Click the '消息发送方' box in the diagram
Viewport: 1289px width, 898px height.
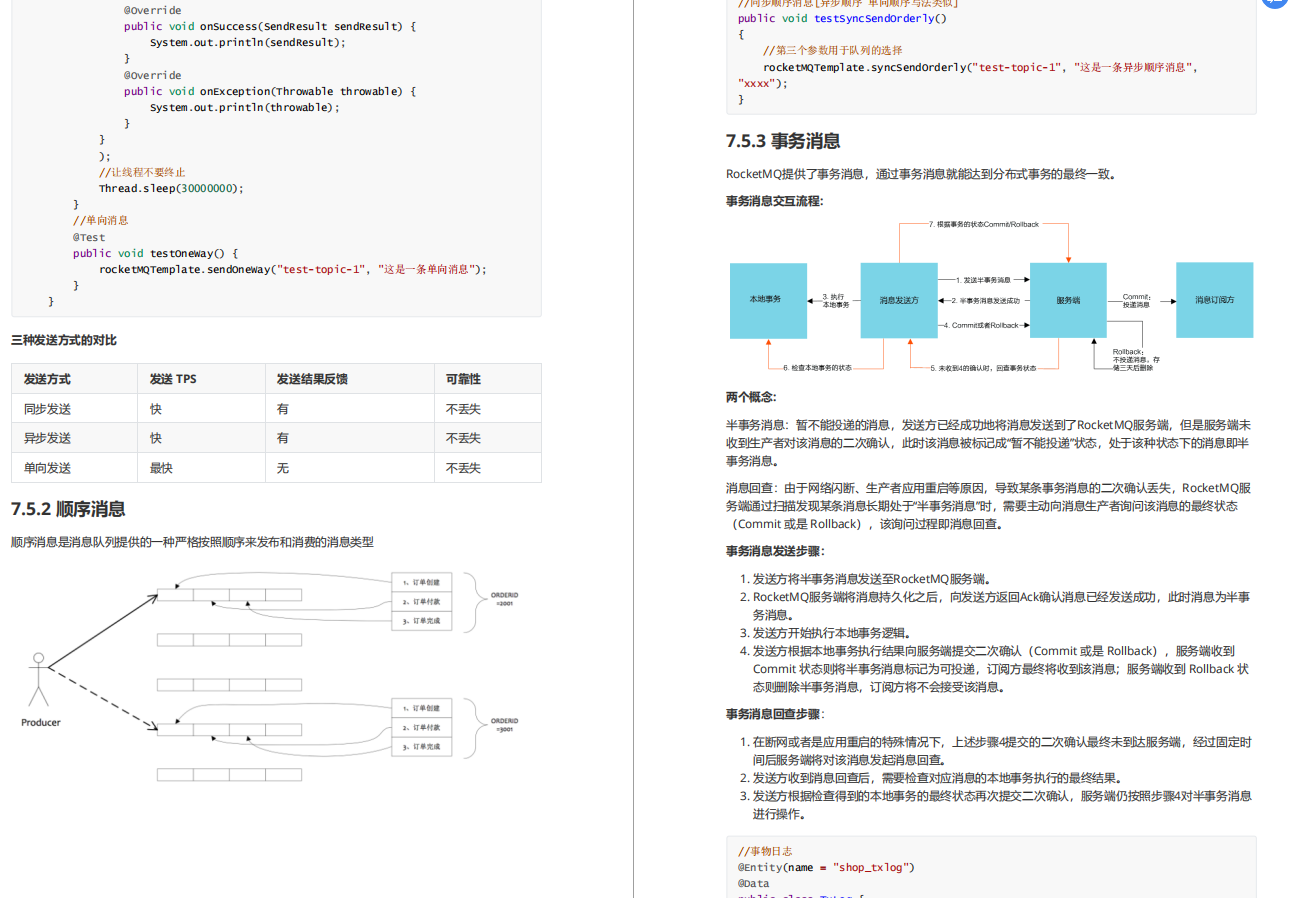[x=899, y=300]
